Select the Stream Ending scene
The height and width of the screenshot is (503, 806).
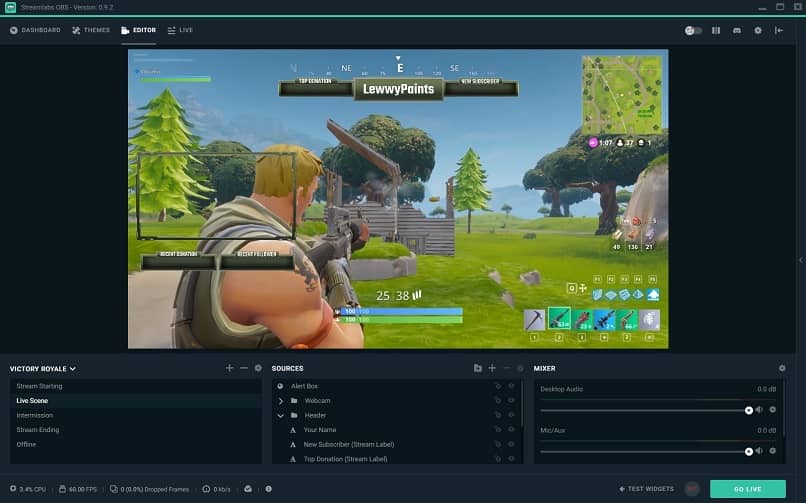136,430
